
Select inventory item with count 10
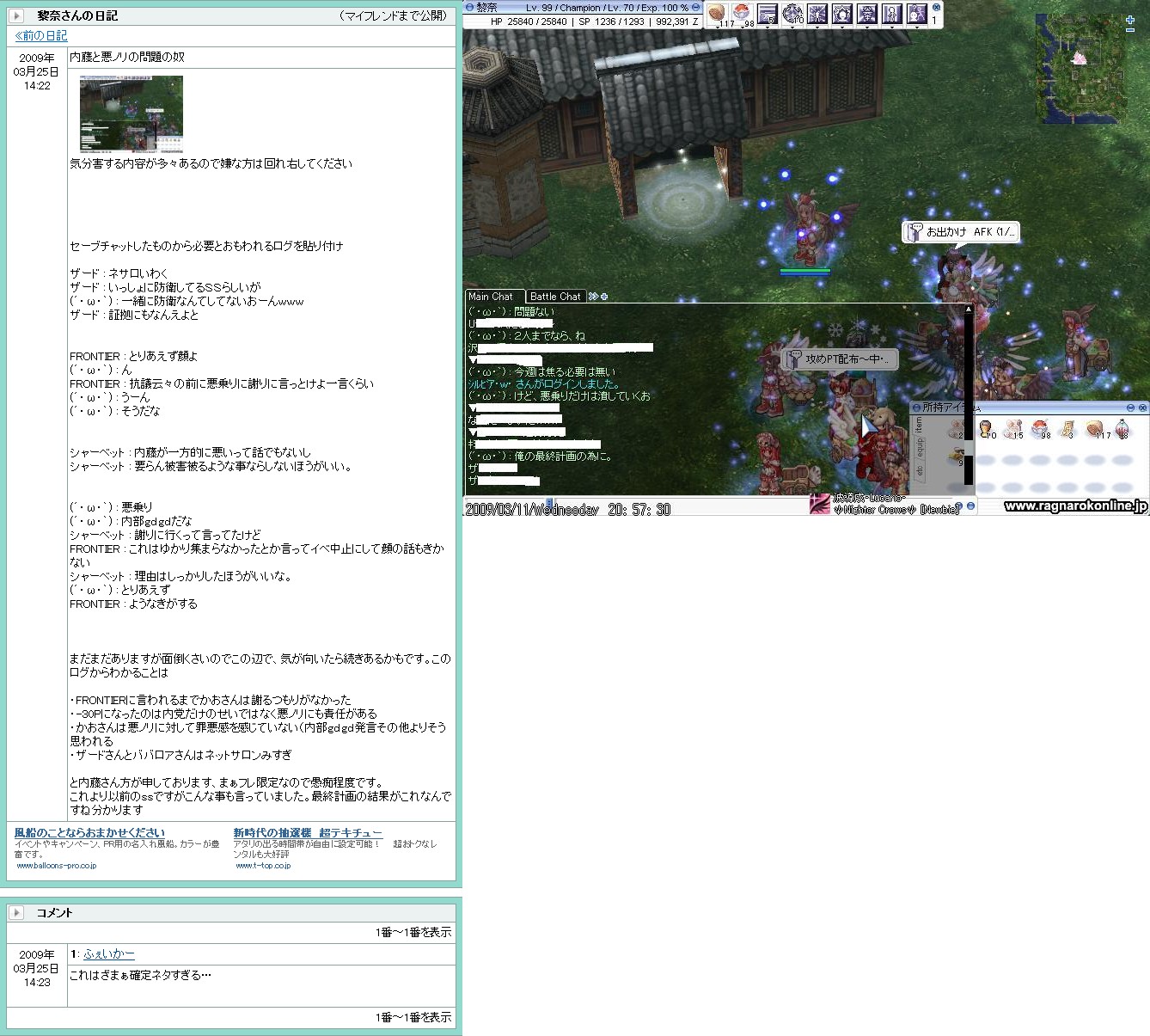point(986,428)
